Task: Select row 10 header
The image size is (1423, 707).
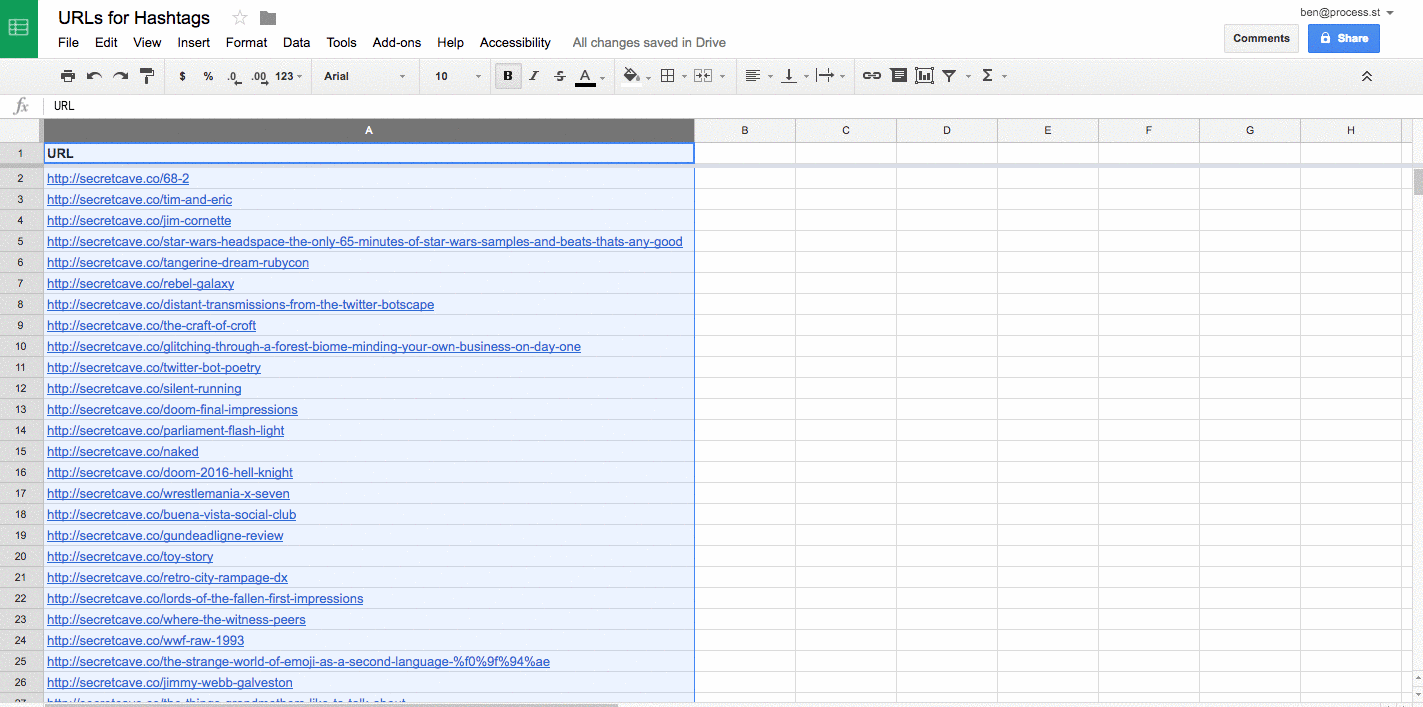Action: point(21,347)
